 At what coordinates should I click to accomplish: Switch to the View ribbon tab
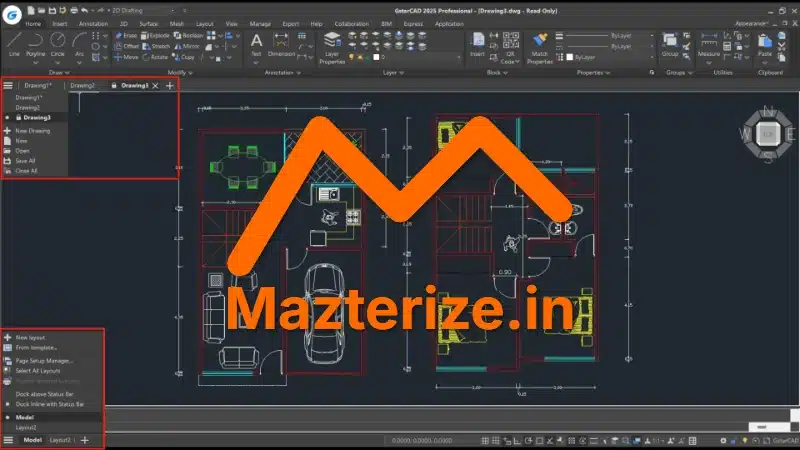pyautogui.click(x=232, y=23)
